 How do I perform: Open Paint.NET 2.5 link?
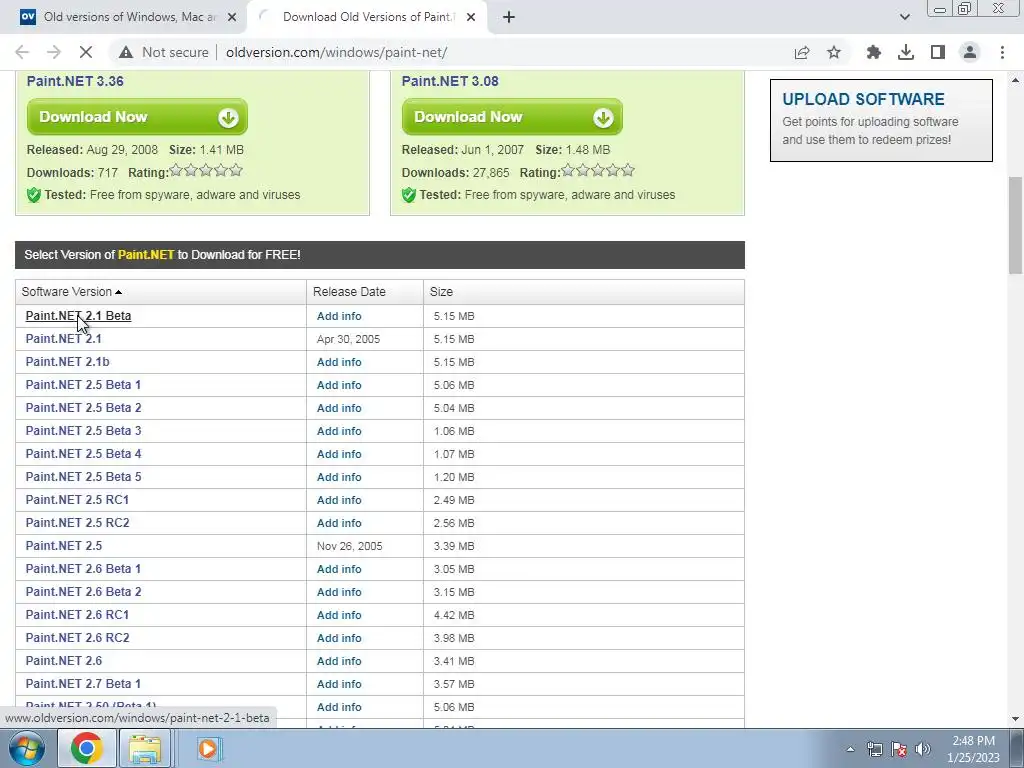[63, 546]
